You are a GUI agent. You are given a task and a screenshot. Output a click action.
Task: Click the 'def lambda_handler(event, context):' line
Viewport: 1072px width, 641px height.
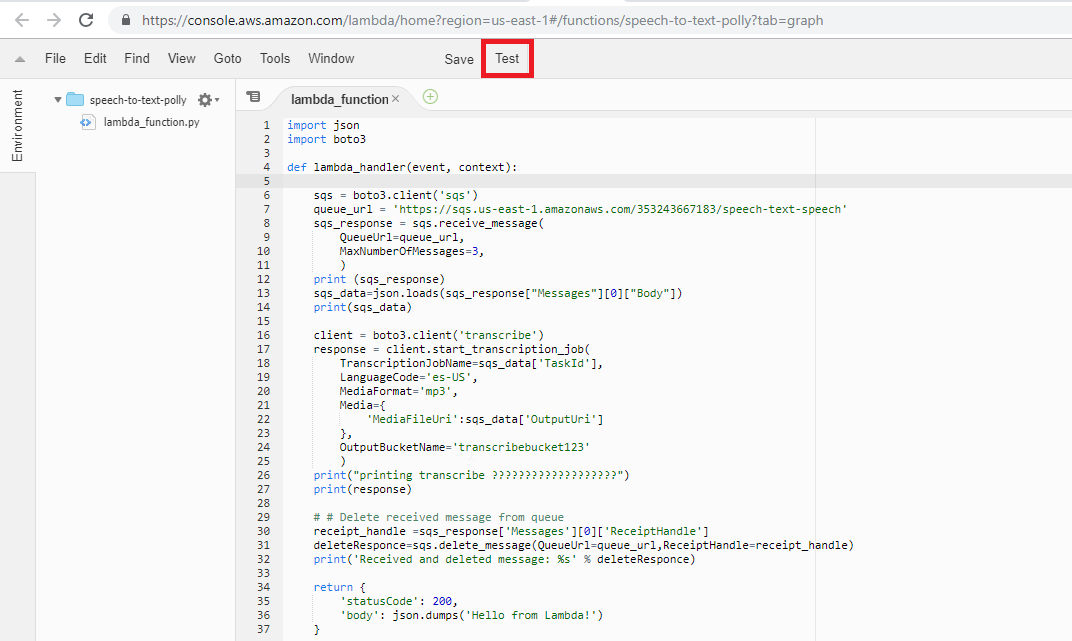[402, 167]
